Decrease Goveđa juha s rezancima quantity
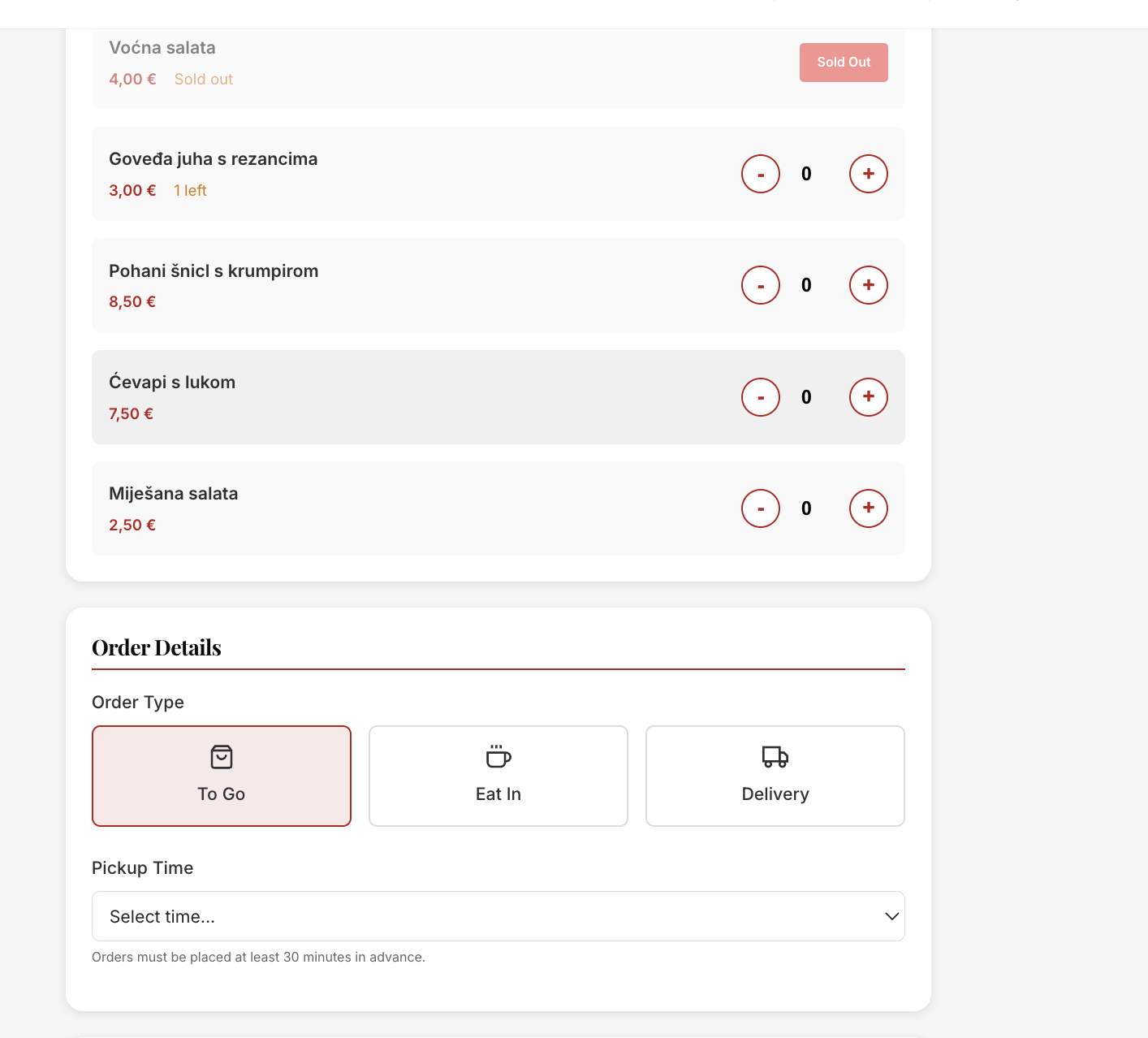The height and width of the screenshot is (1038, 1148). coord(760,174)
